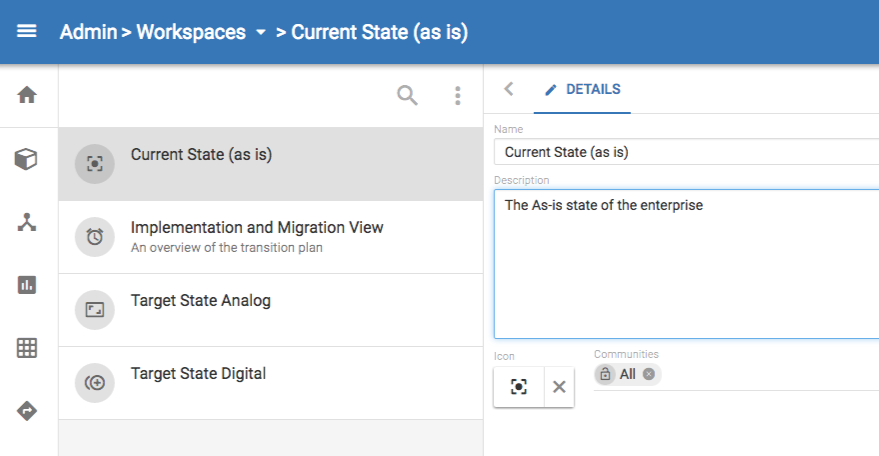Image resolution: width=879 pixels, height=456 pixels.
Task: Clear the selected workspace icon
Action: coord(559,387)
